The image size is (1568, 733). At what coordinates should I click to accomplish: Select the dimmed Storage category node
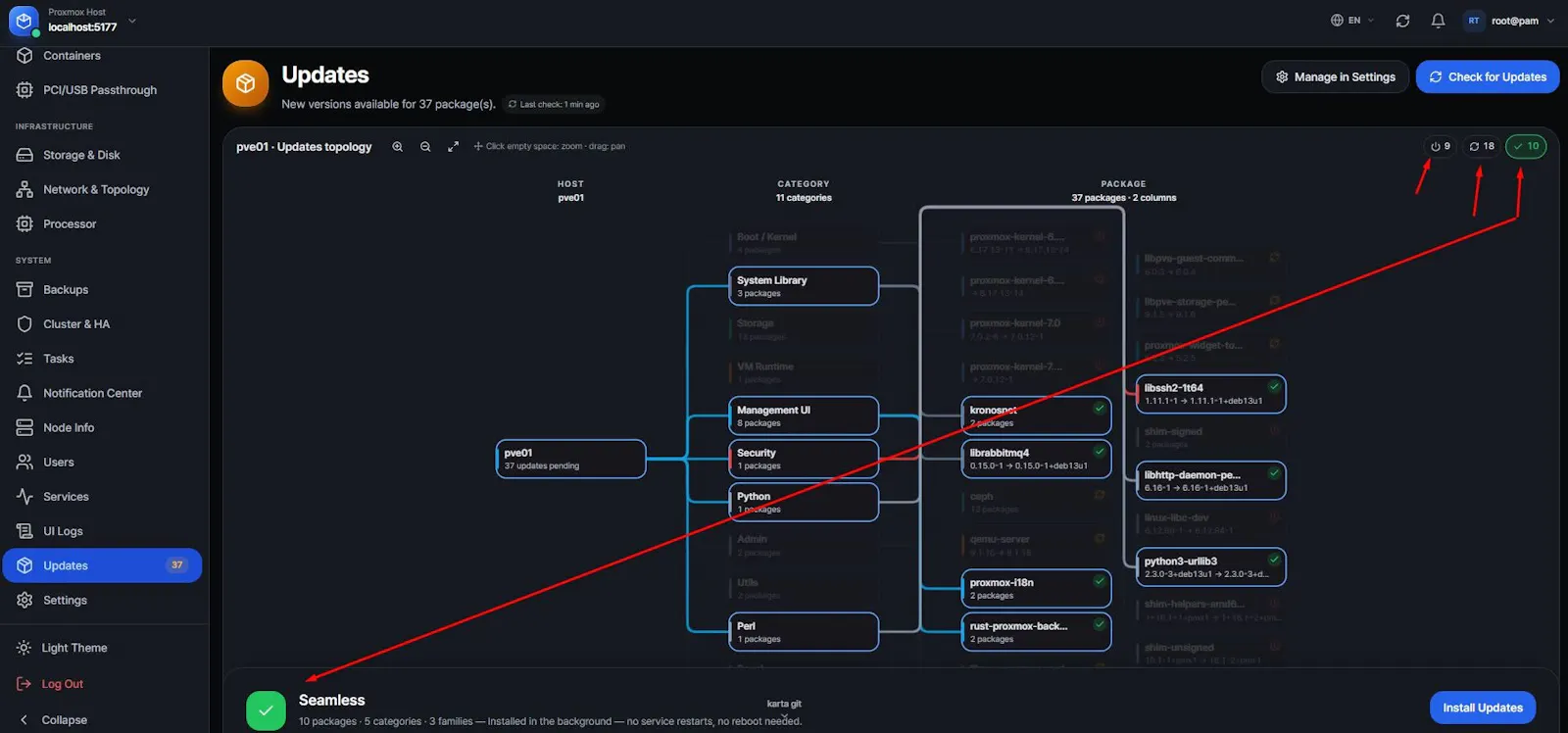[804, 329]
